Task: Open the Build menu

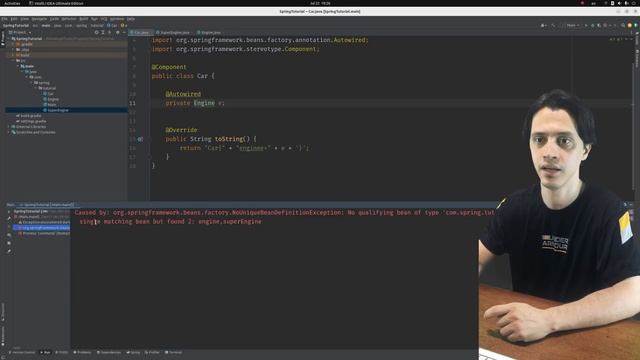Action: point(84,19)
